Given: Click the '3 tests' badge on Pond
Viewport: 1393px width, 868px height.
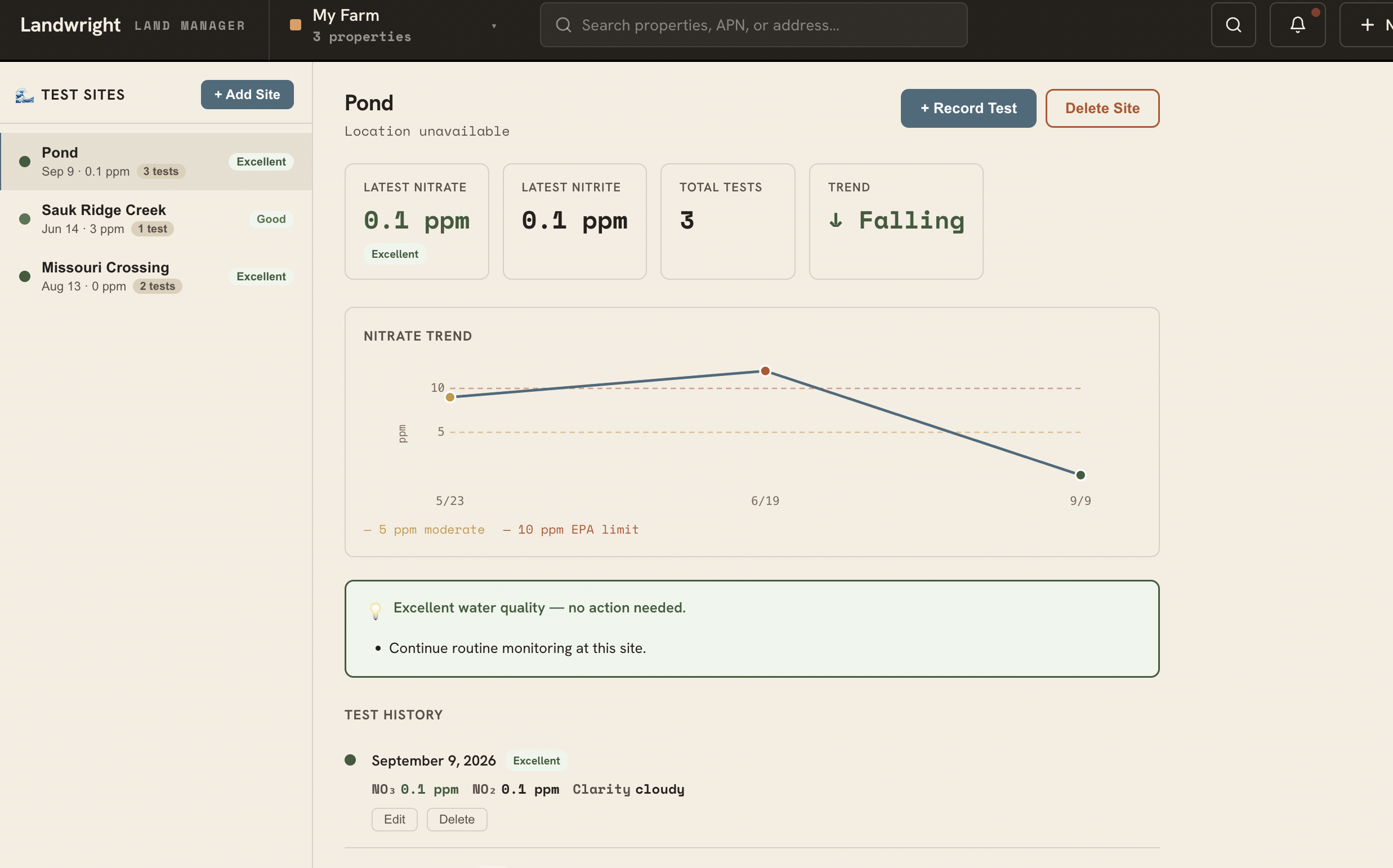Looking at the screenshot, I should coord(161,172).
